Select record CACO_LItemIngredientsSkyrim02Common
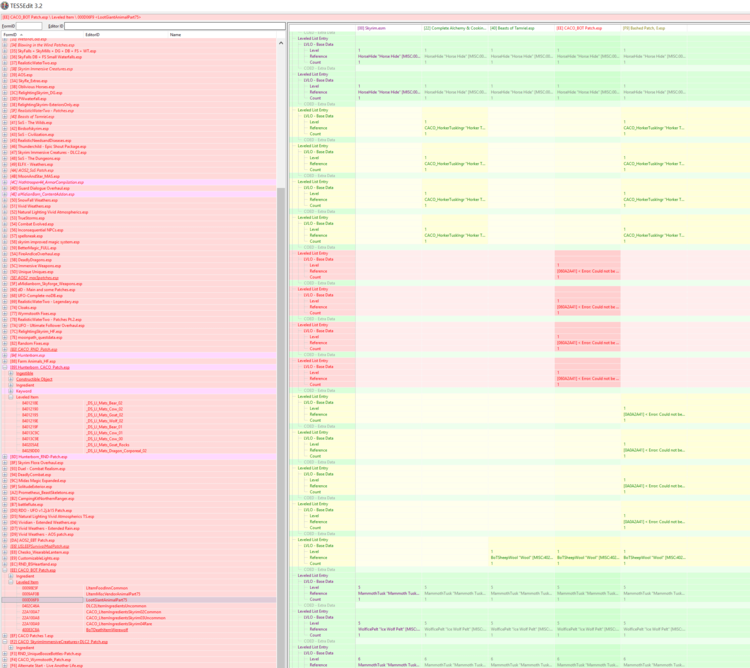The width and height of the screenshot is (750, 668). coord(139,612)
